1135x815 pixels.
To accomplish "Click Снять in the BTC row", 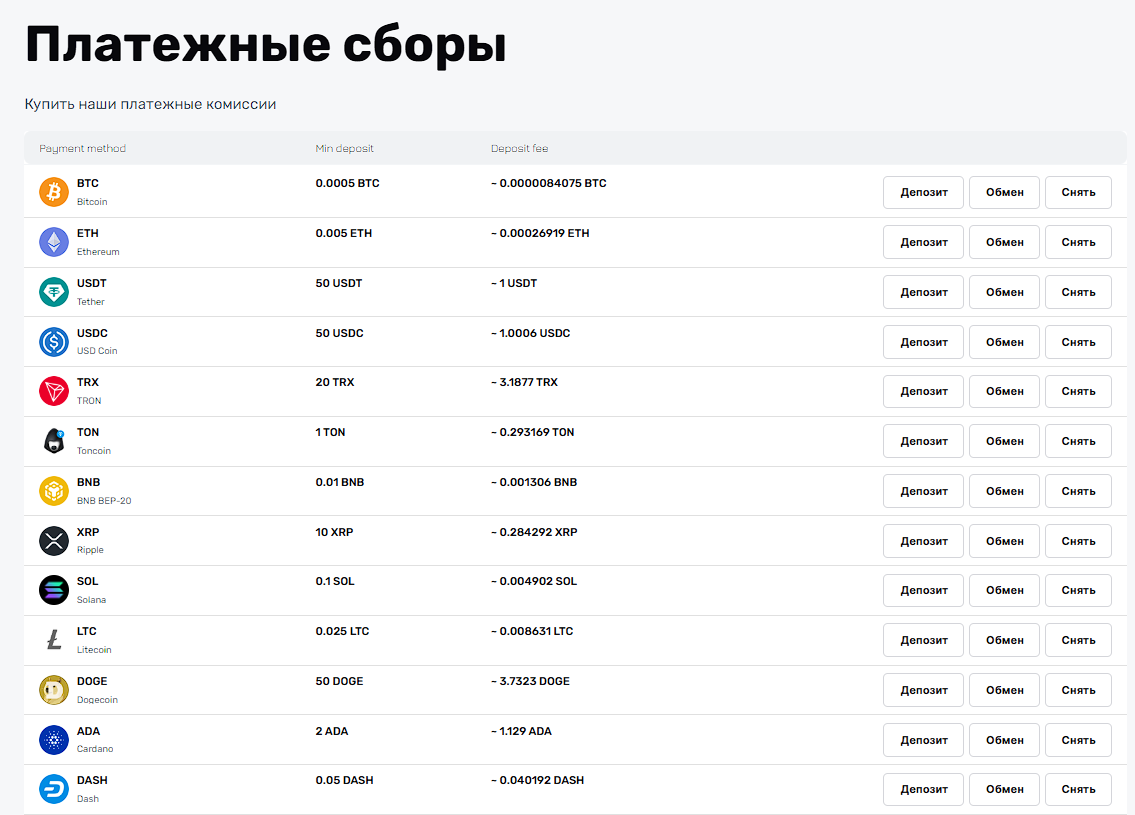I will 1079,193.
